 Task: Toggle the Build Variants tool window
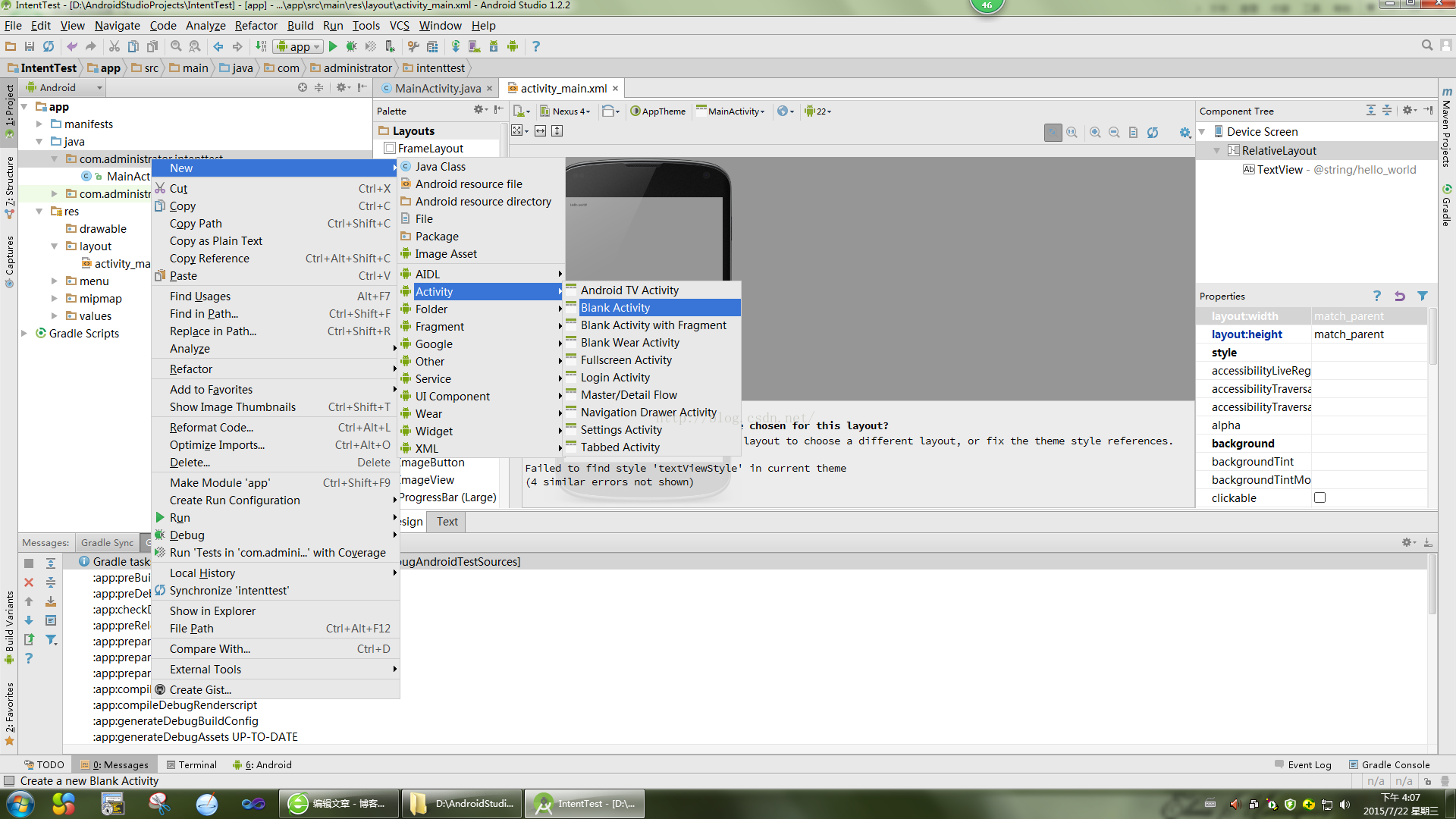(x=9, y=628)
